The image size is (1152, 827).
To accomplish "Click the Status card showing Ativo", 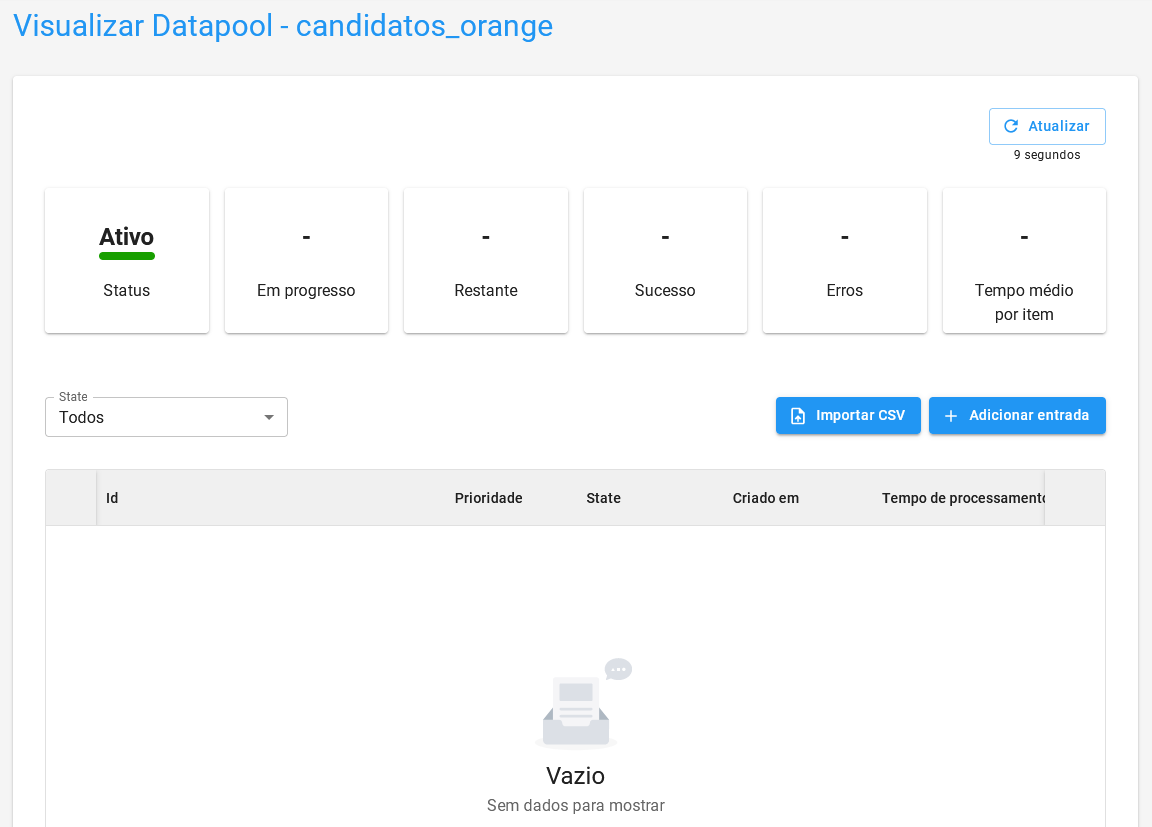I will (126, 260).
